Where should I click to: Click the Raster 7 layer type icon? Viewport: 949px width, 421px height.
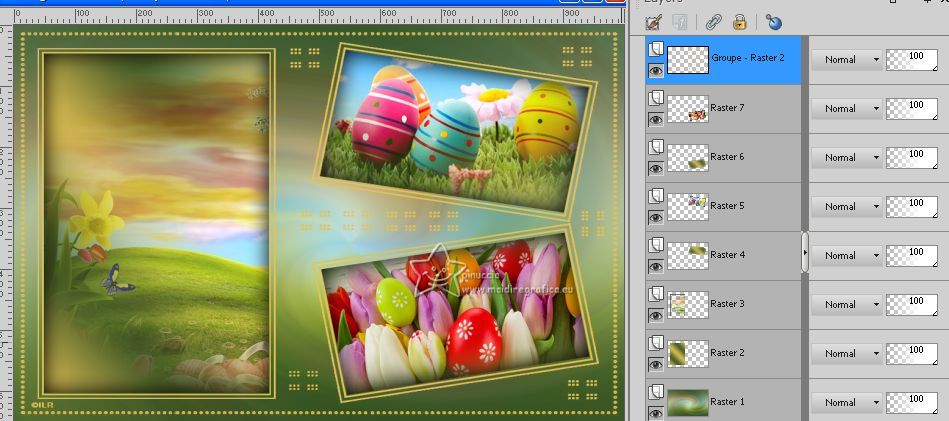656,98
